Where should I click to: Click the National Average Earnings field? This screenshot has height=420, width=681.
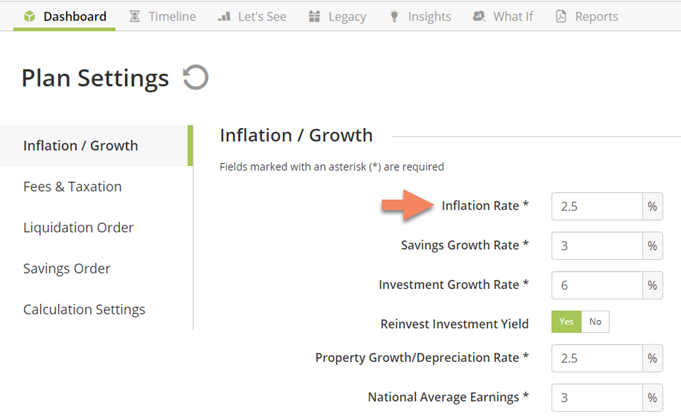tap(597, 397)
